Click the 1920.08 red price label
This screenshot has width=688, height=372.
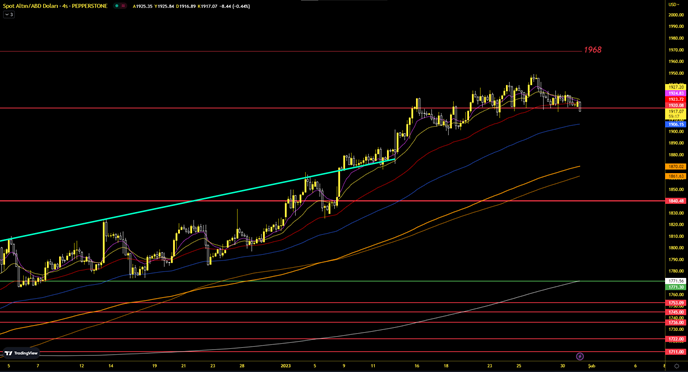(676, 105)
